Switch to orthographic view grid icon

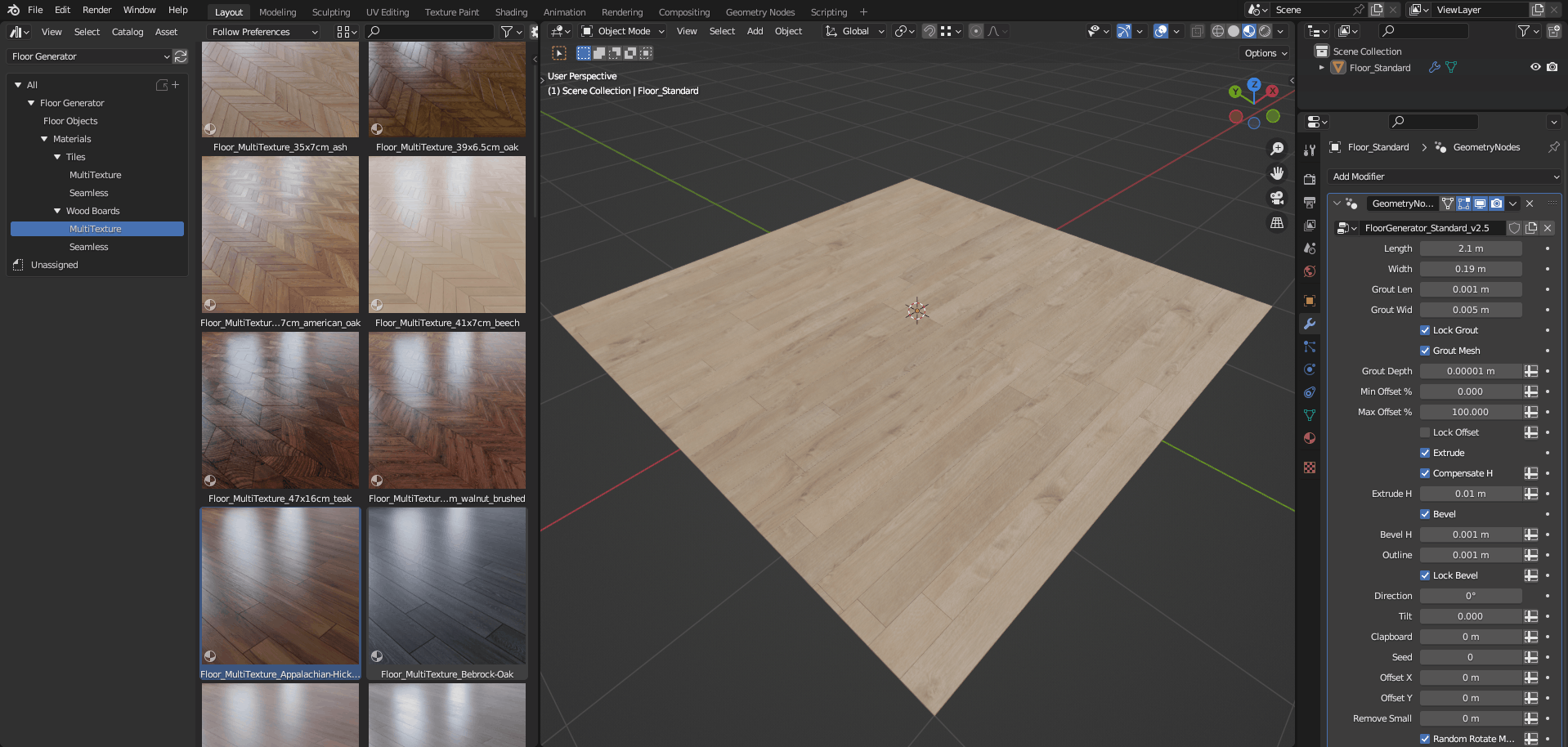click(x=1276, y=222)
